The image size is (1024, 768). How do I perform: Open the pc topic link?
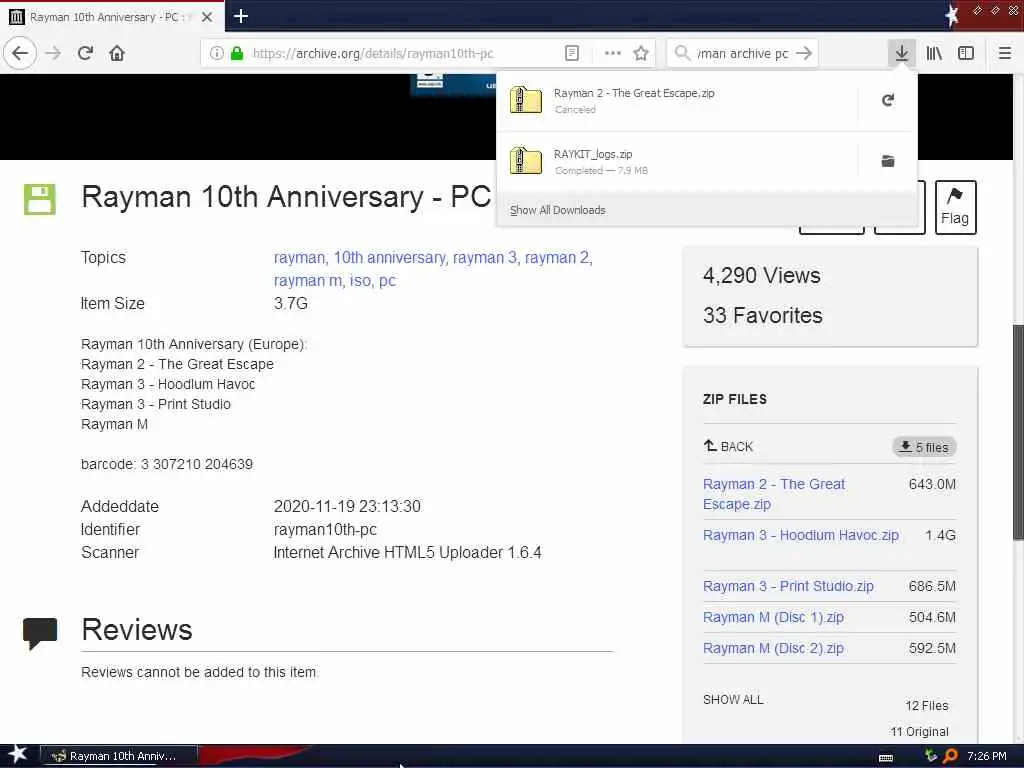pyautogui.click(x=387, y=281)
